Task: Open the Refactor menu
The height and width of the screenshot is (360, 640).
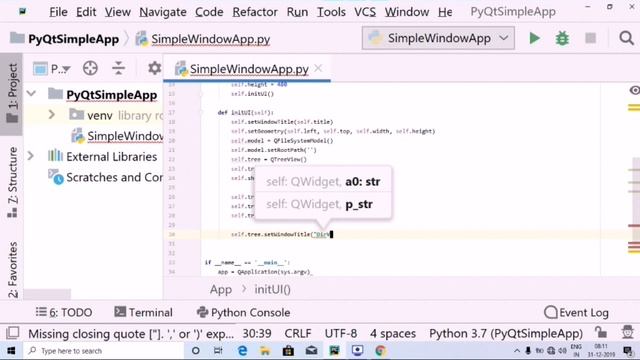Action: click(255, 12)
